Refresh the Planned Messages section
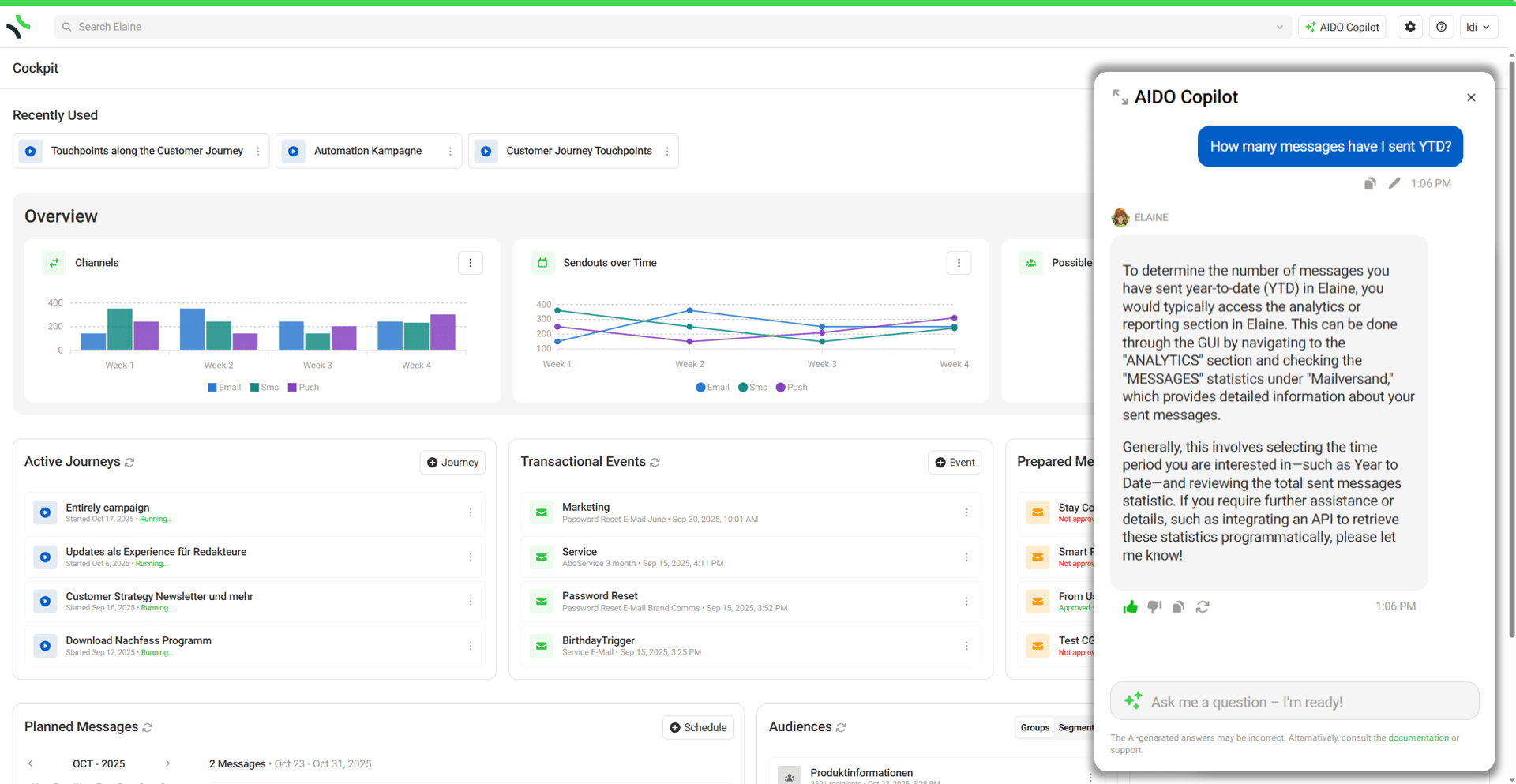1516x784 pixels. (x=147, y=727)
